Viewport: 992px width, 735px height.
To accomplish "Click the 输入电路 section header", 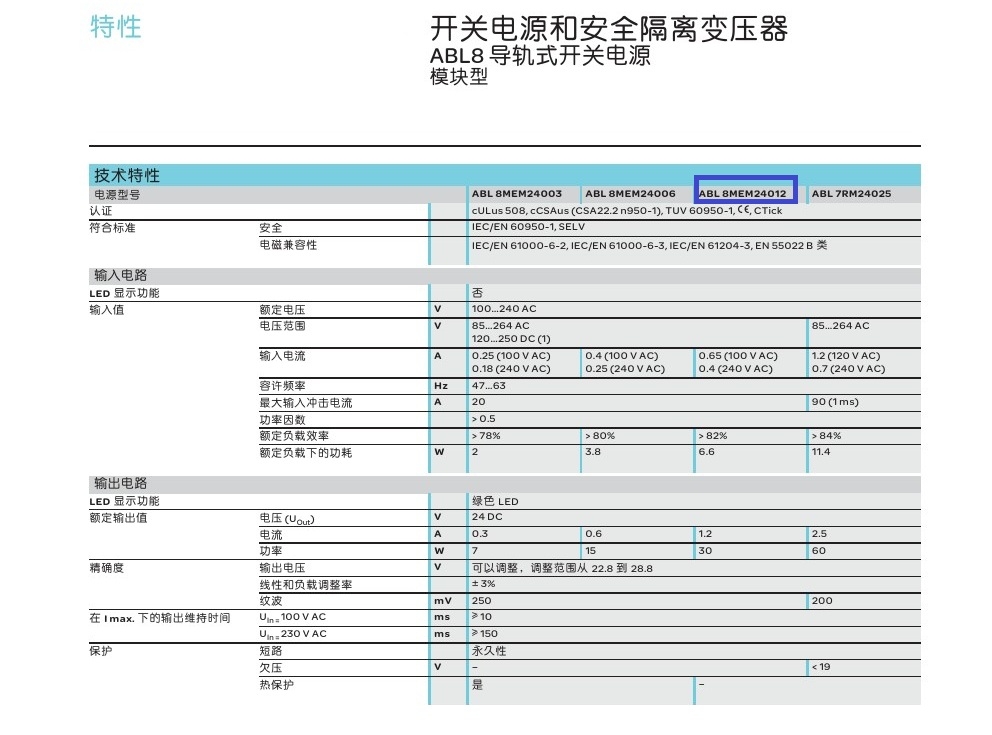I will (120, 275).
